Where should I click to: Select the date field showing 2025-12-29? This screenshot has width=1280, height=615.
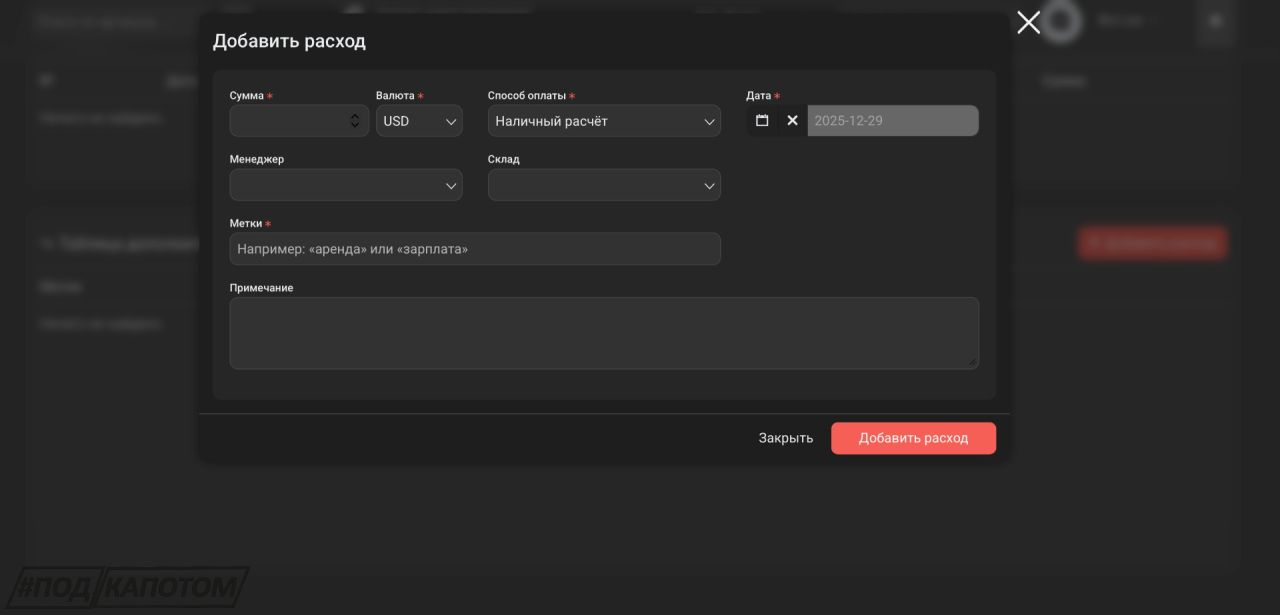click(x=892, y=121)
